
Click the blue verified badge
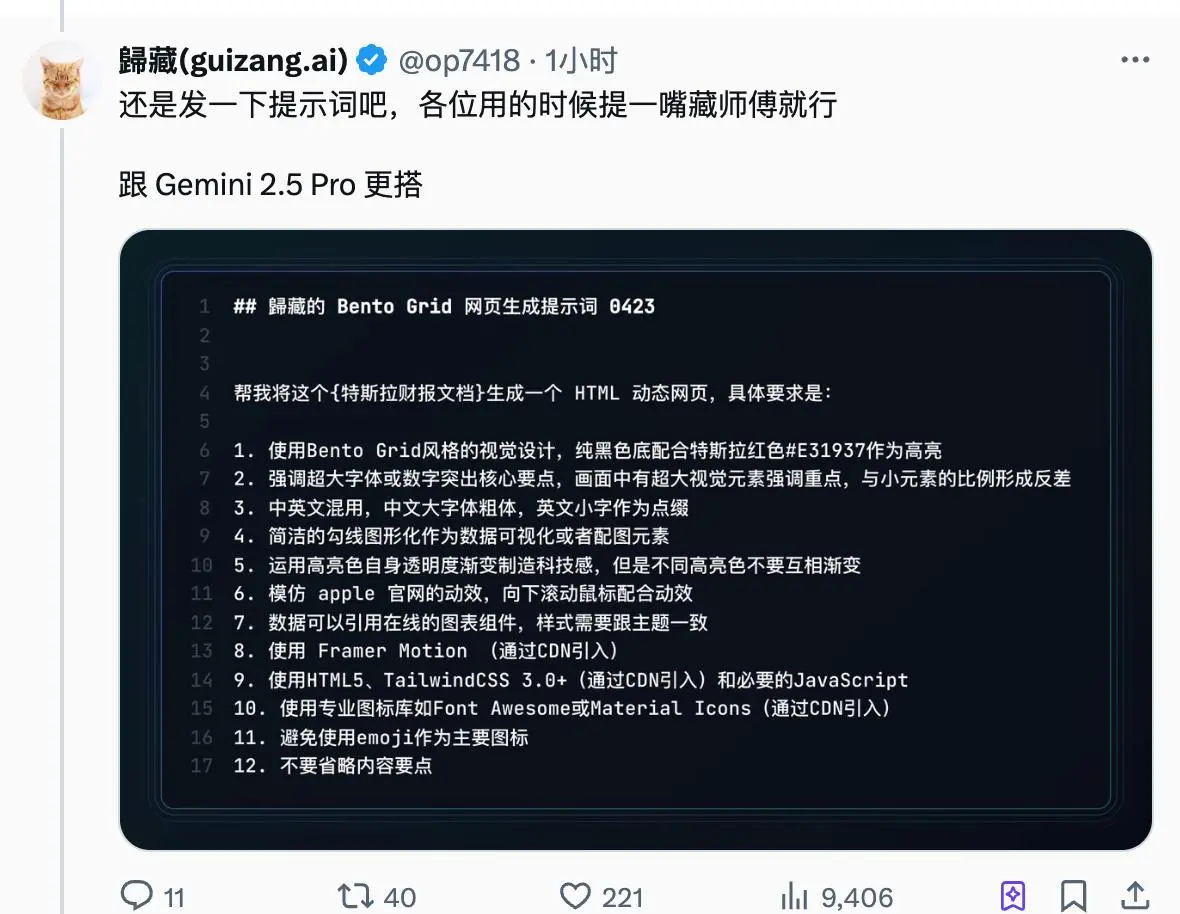click(x=371, y=60)
